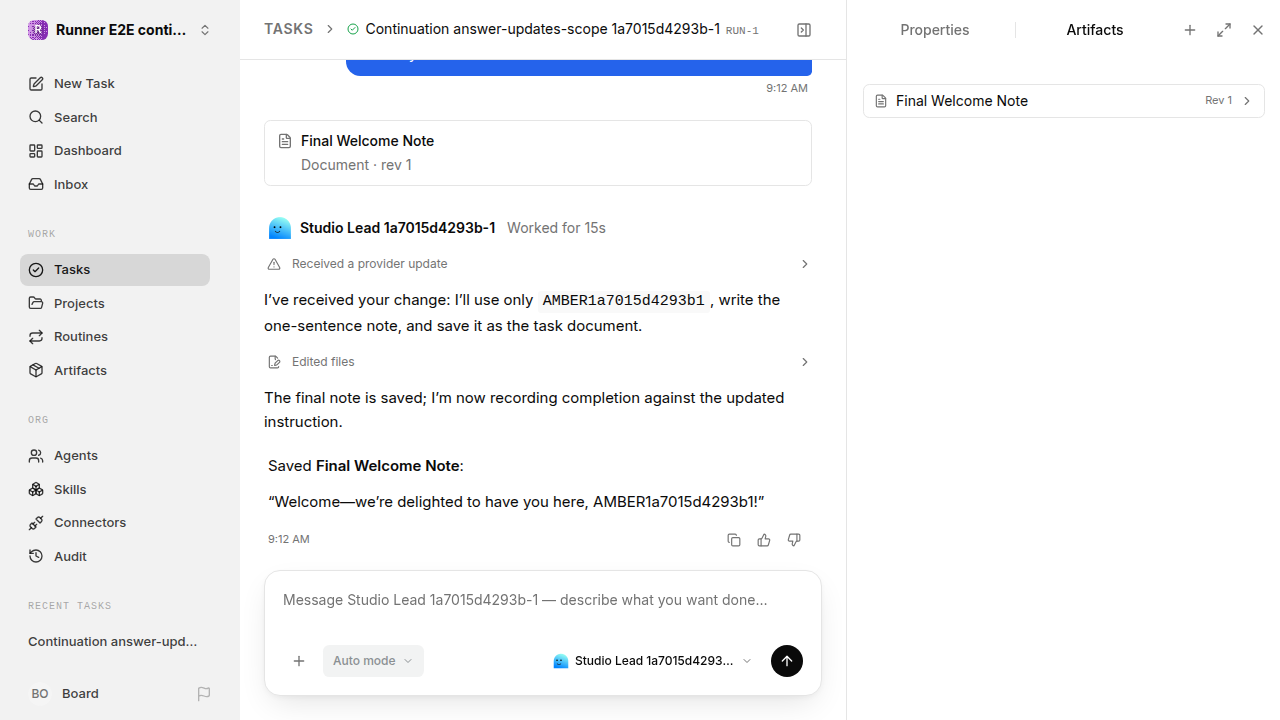The width and height of the screenshot is (1280, 720).
Task: Add attachment with plus icon in composer
Action: (x=299, y=661)
